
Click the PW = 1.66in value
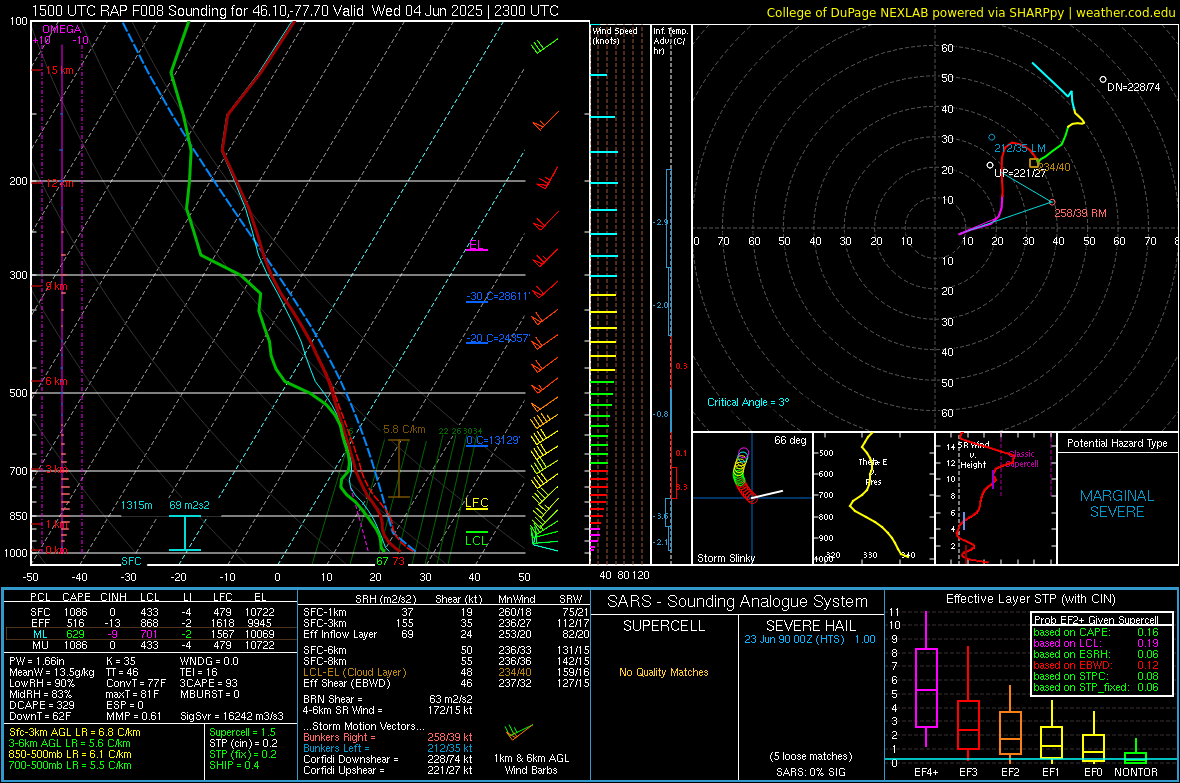[x=37, y=661]
